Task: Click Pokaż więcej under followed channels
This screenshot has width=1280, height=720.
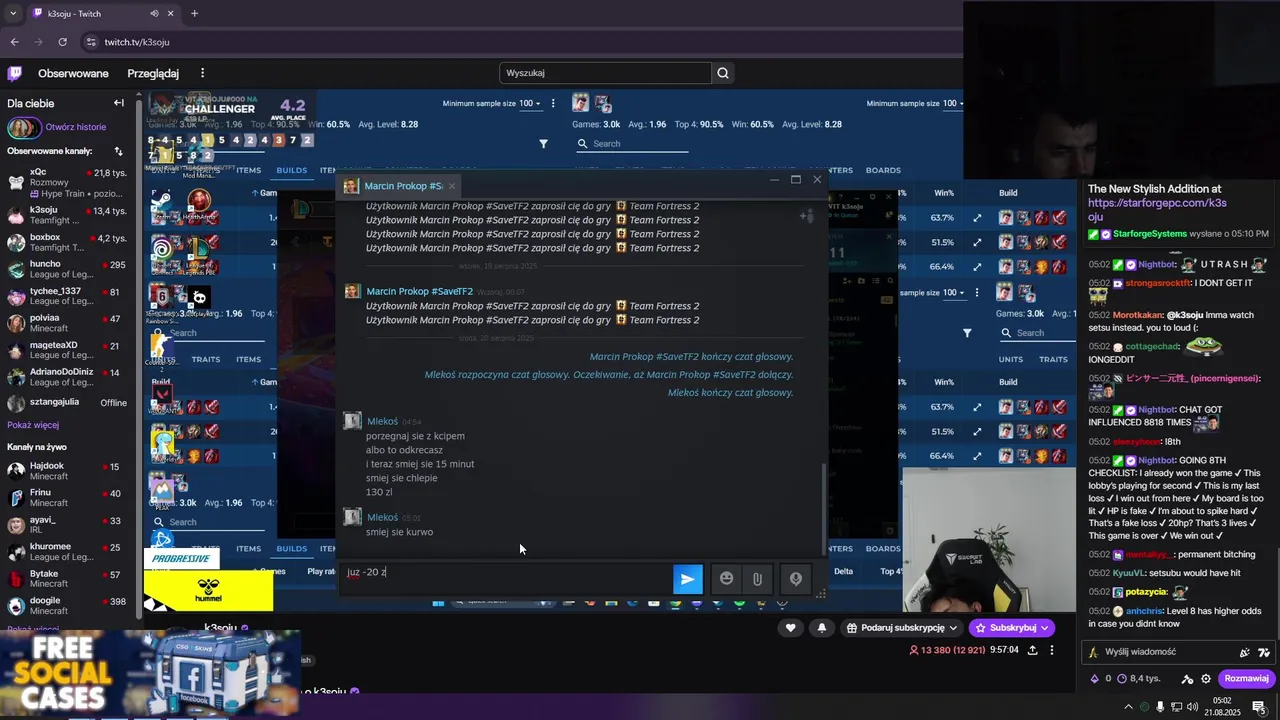Action: point(33,425)
